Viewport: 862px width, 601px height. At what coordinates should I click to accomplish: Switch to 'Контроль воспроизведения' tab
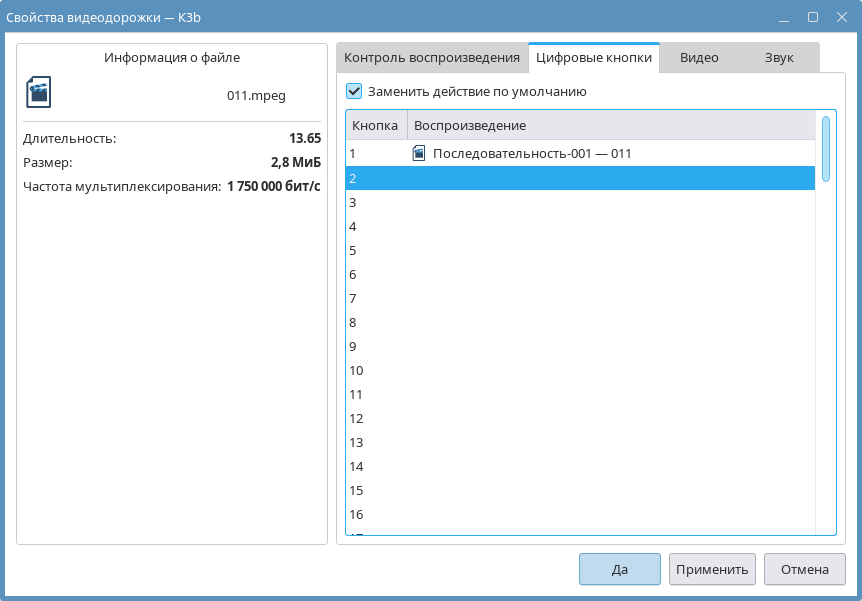coord(432,58)
